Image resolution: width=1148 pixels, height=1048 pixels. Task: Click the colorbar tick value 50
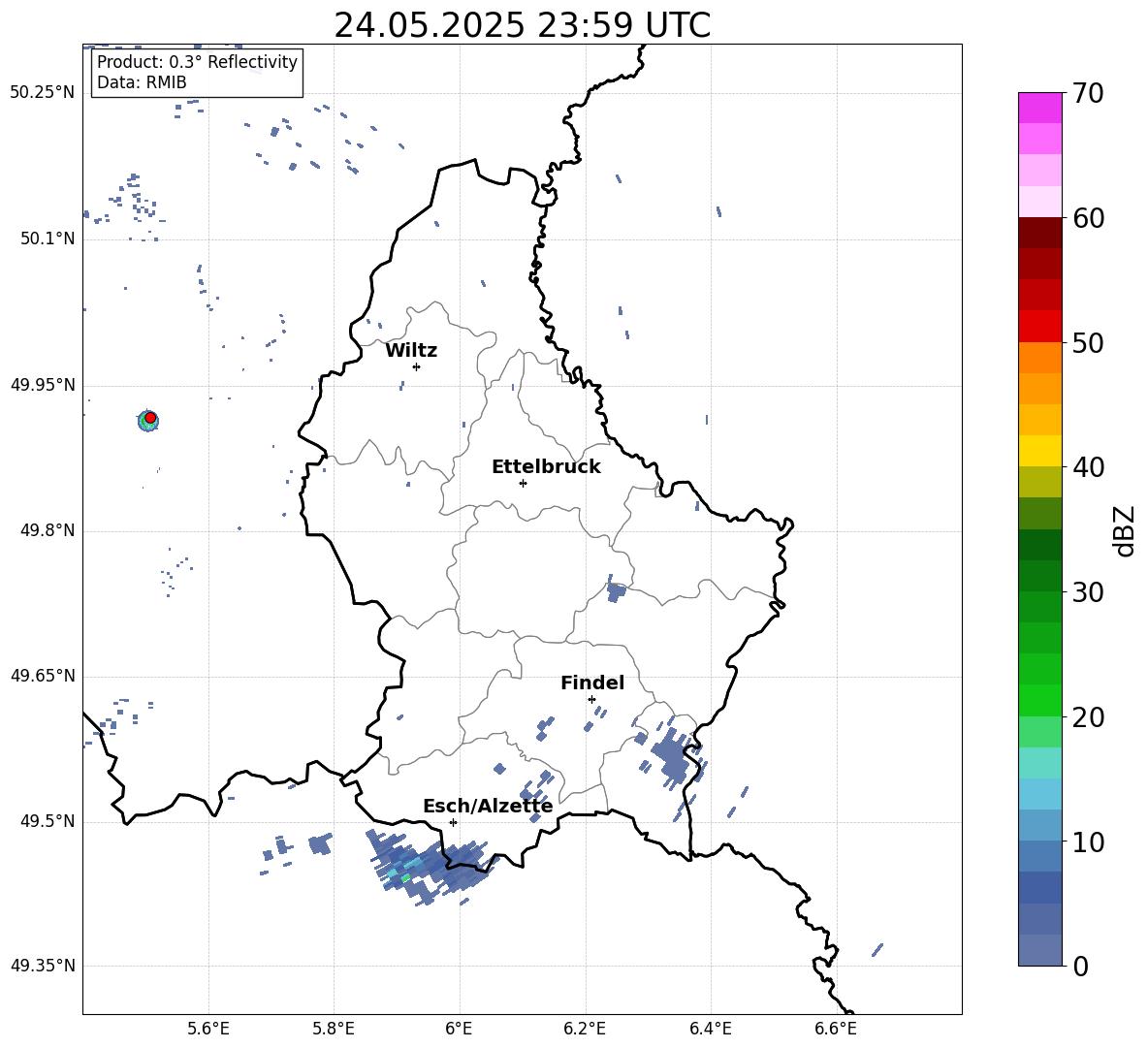pyautogui.click(x=1088, y=343)
